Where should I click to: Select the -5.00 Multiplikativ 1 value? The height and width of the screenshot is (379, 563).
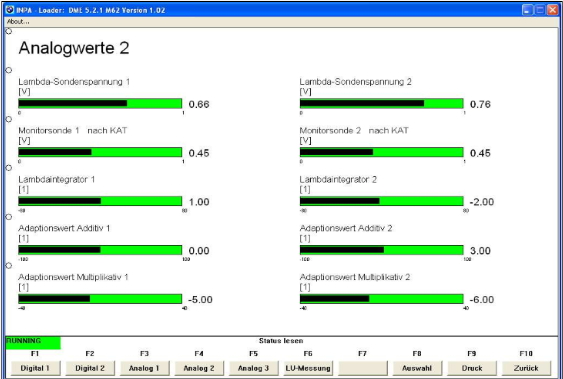click(200, 300)
